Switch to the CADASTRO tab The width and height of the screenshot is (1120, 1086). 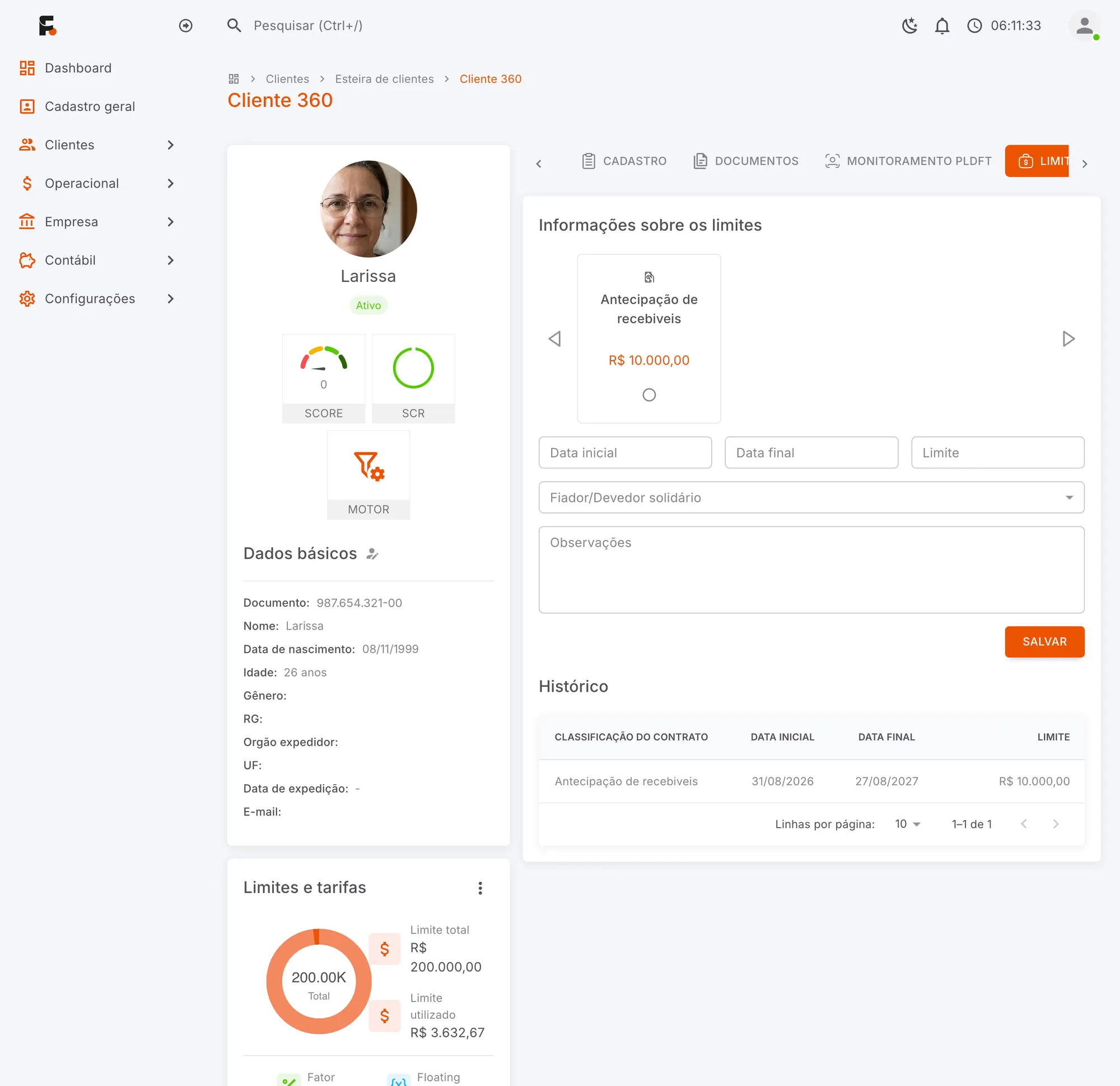624,161
